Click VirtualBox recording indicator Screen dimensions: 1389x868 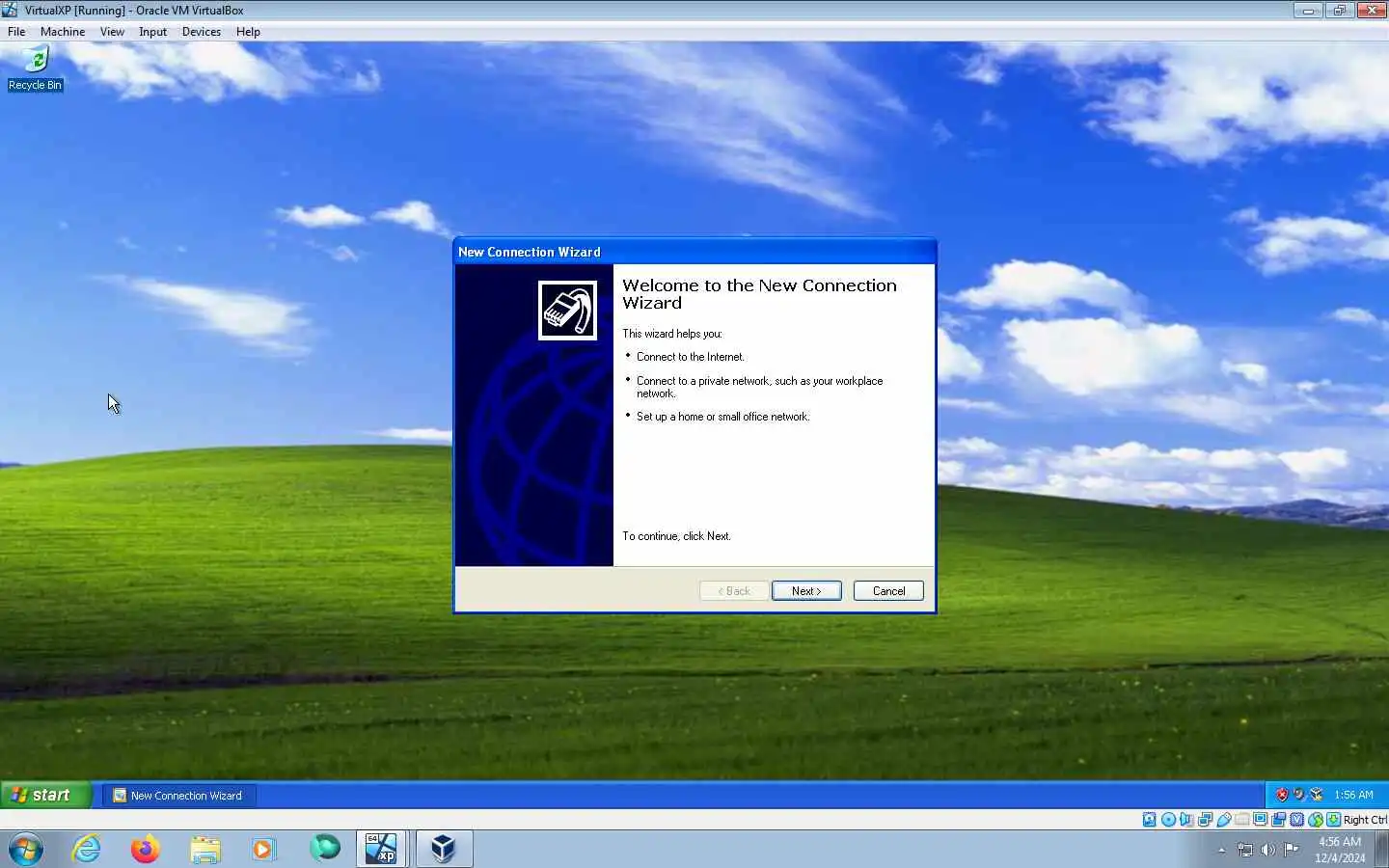pyautogui.click(x=1278, y=820)
